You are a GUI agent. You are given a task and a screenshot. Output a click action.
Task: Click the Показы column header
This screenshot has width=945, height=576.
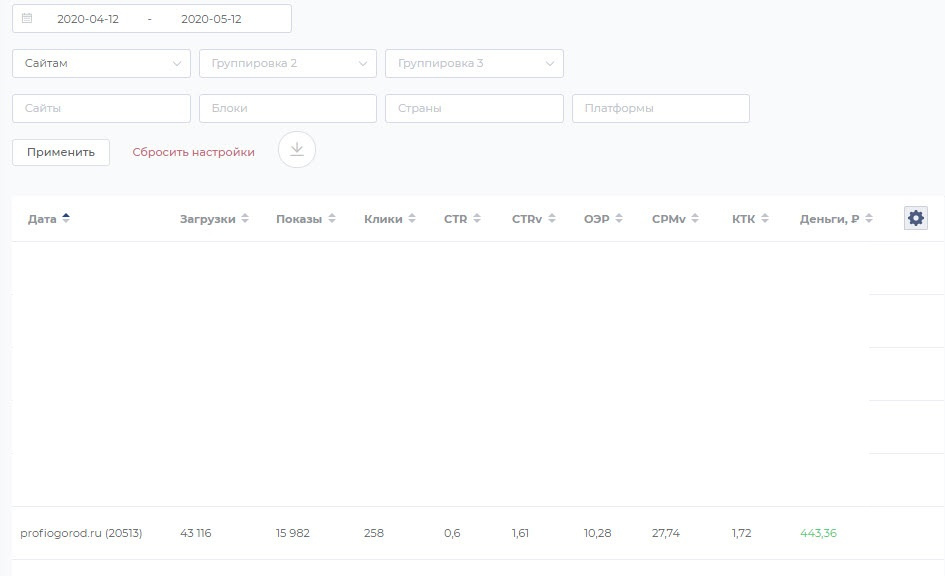pos(299,219)
